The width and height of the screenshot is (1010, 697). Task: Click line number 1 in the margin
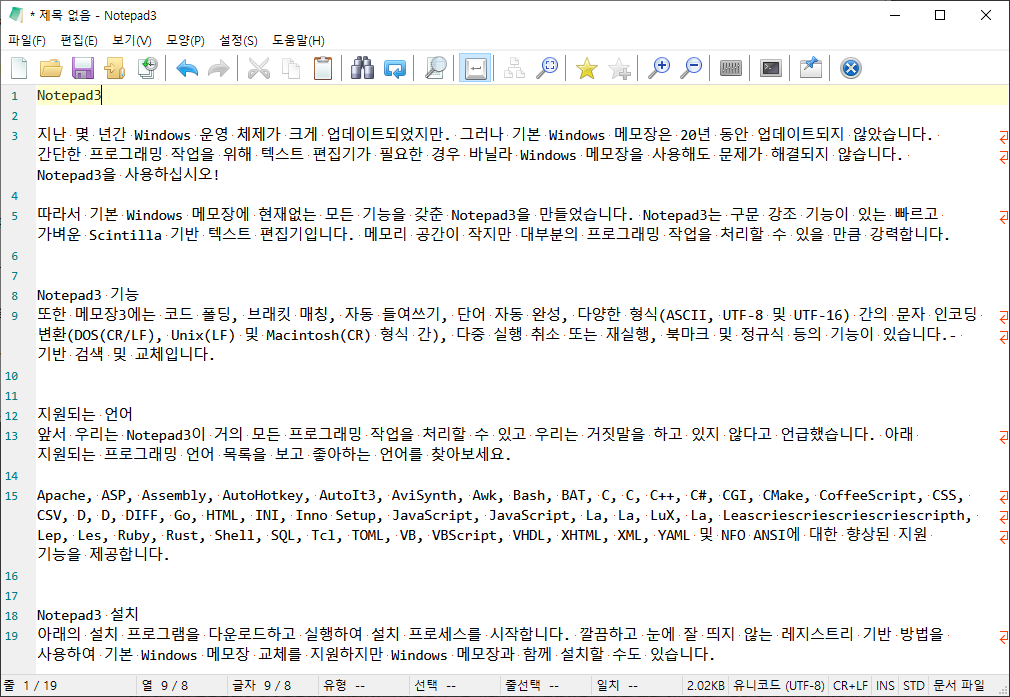coord(14,96)
